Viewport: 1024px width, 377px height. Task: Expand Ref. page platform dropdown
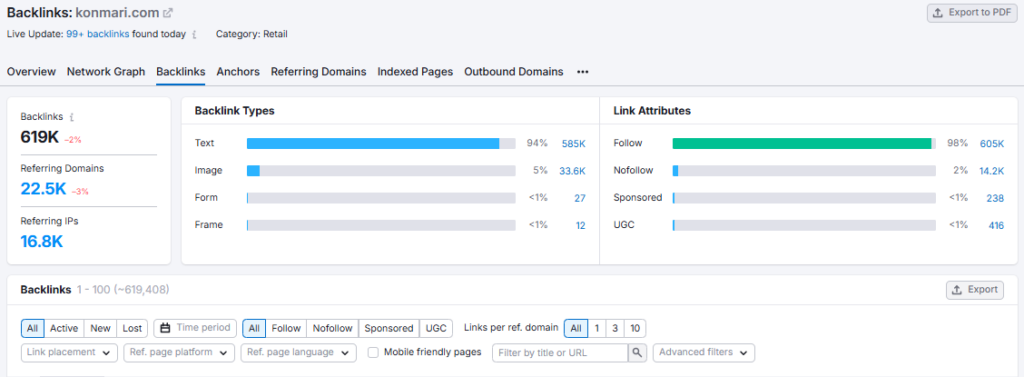[x=179, y=352]
